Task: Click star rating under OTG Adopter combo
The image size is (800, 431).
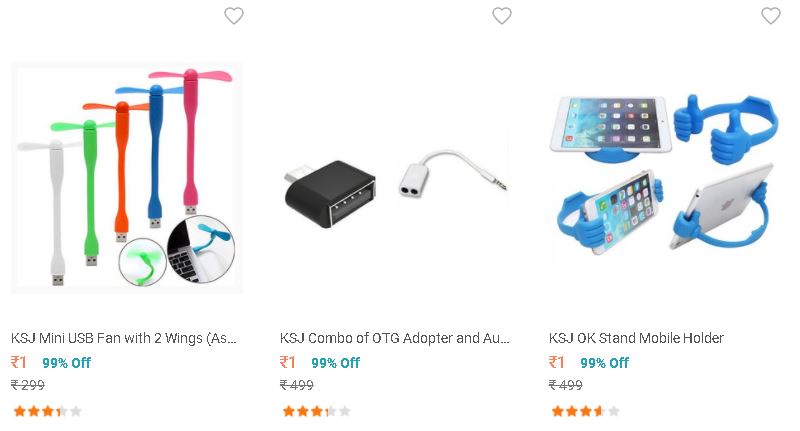Action: coord(316,411)
